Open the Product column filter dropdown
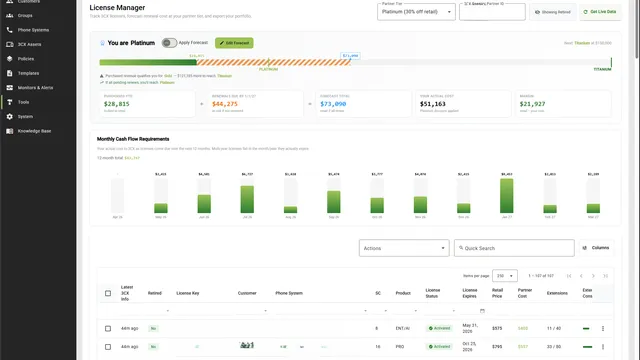640x360 pixels. 416,311
